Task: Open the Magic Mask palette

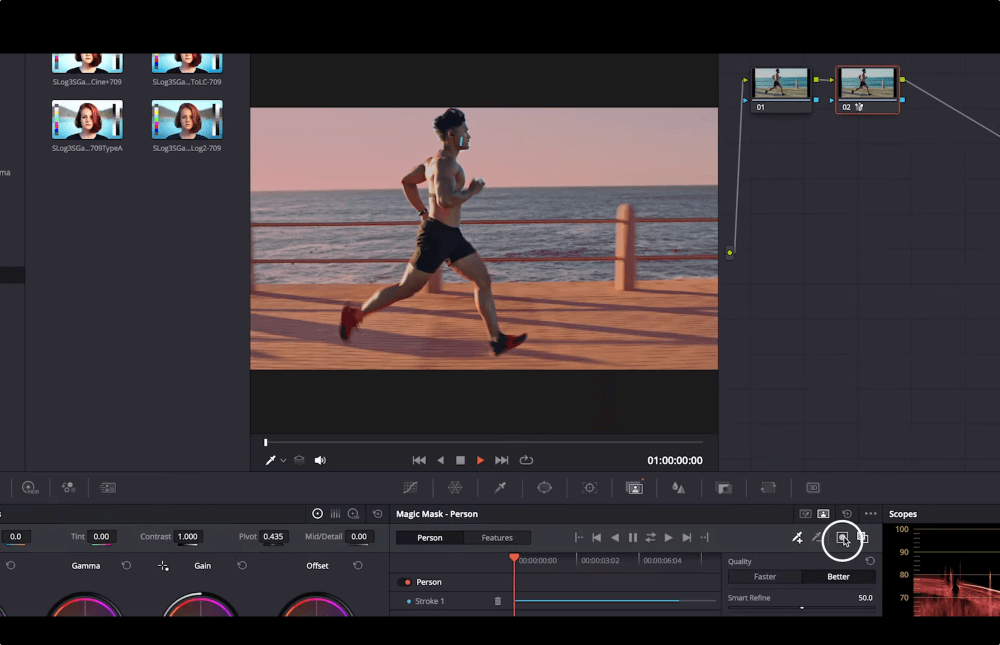Action: 635,487
